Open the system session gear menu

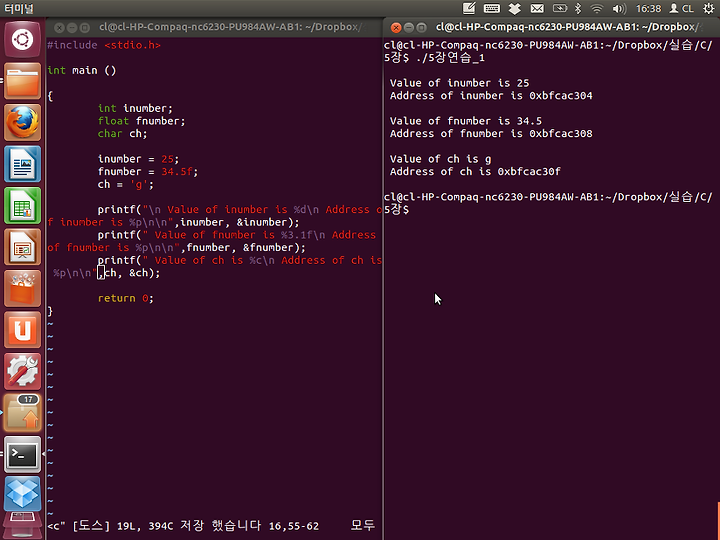pyautogui.click(x=709, y=8)
